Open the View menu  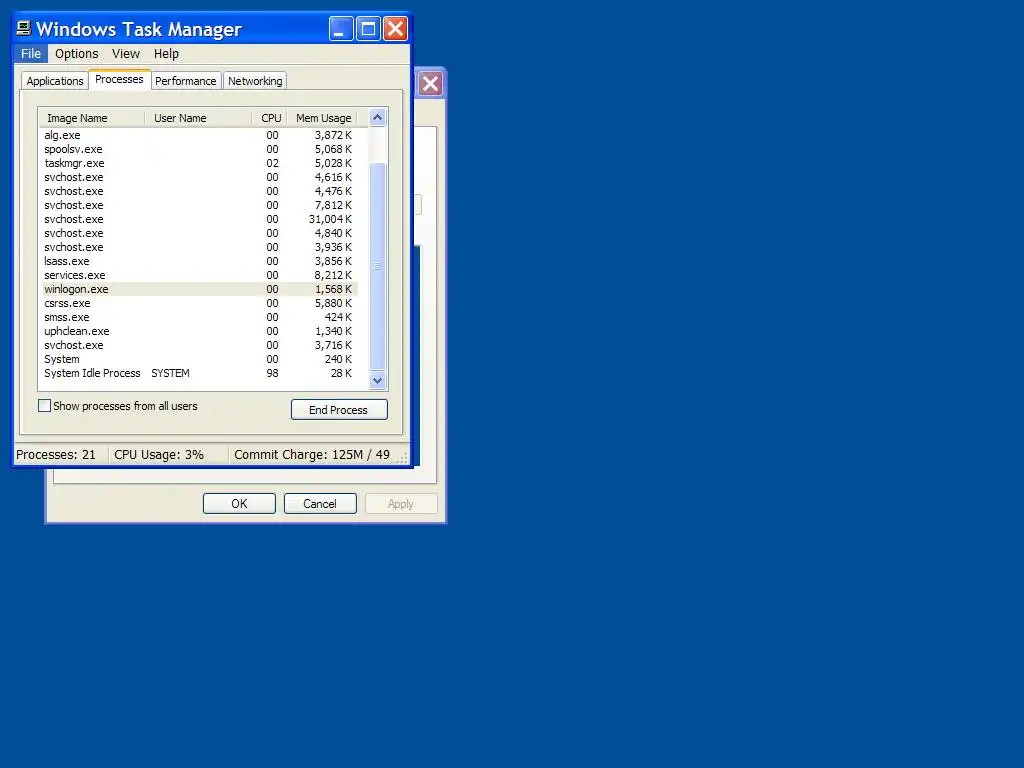125,54
